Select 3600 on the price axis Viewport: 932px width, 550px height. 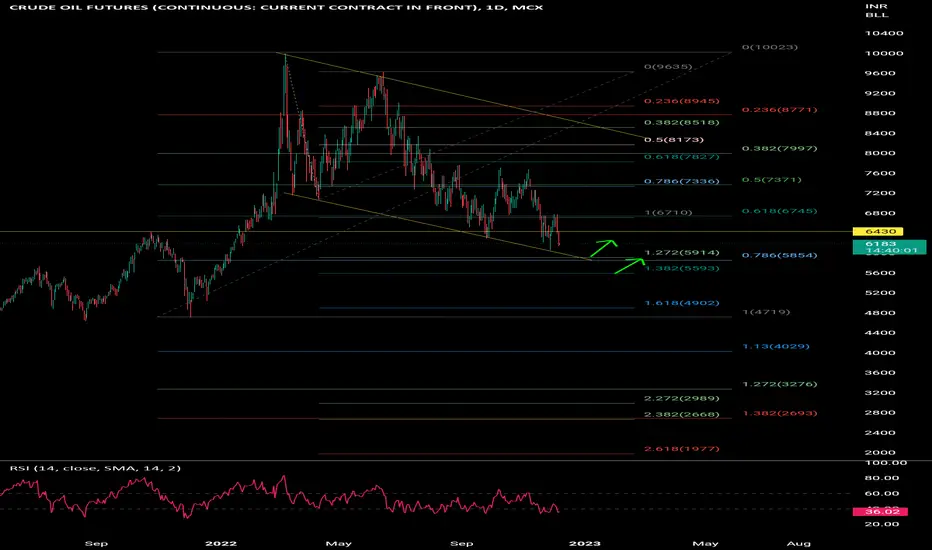click(880, 373)
